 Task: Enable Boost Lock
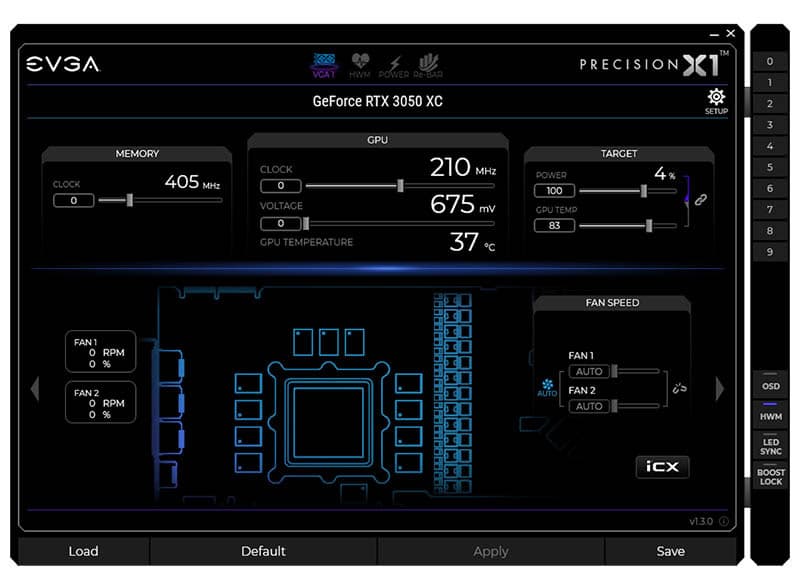770,477
